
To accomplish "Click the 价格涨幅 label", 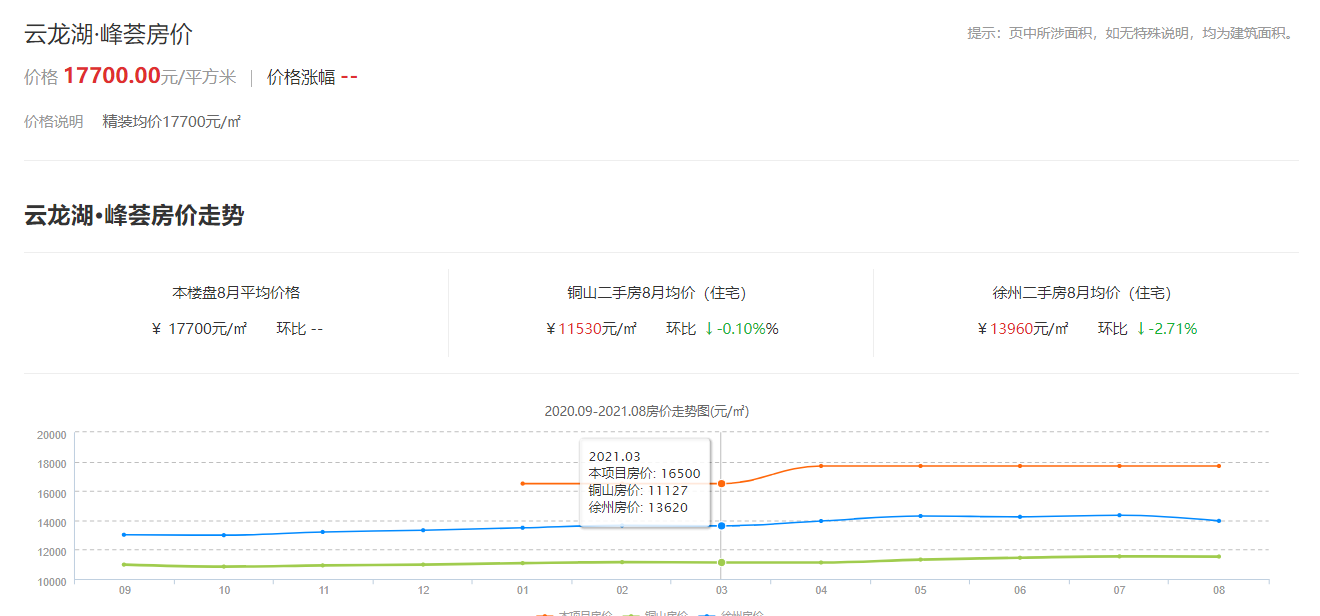I will click(x=301, y=77).
